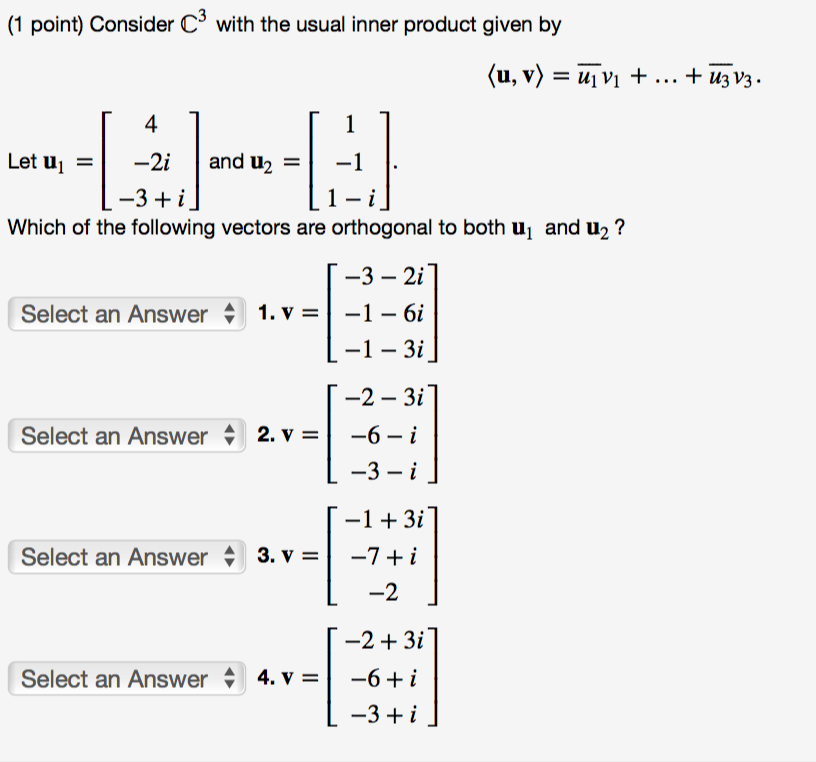Click the u1 vector matrix
The image size is (816, 762).
coord(150,160)
